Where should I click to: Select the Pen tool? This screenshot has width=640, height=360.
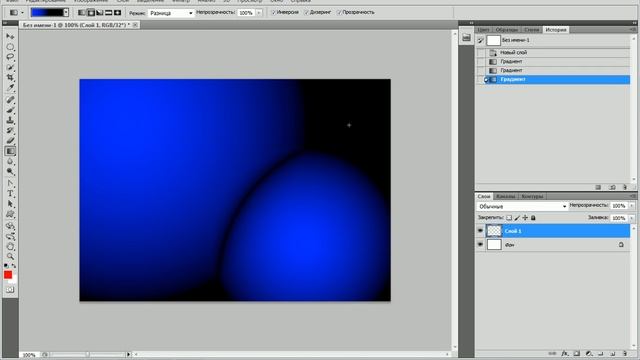pyautogui.click(x=10, y=183)
